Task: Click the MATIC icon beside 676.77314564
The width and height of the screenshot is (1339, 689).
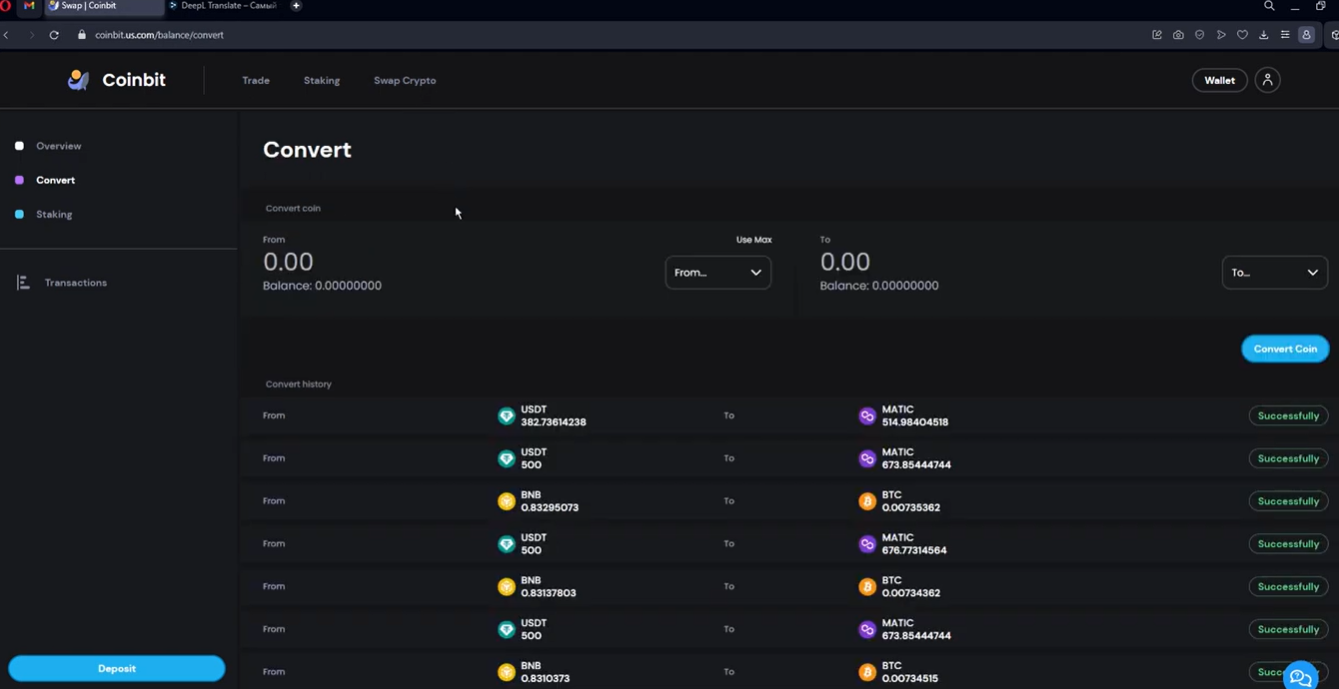Action: (x=867, y=544)
